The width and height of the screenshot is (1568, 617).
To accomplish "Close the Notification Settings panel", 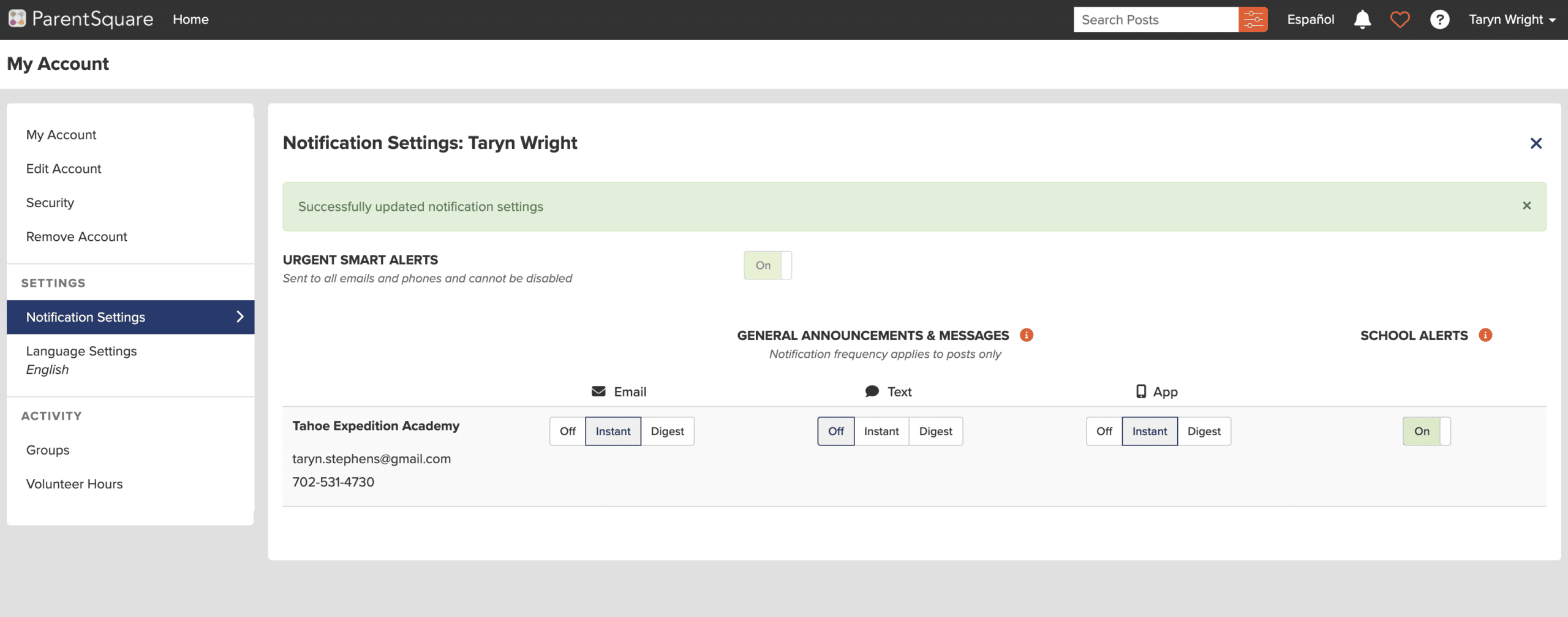I will tap(1536, 143).
